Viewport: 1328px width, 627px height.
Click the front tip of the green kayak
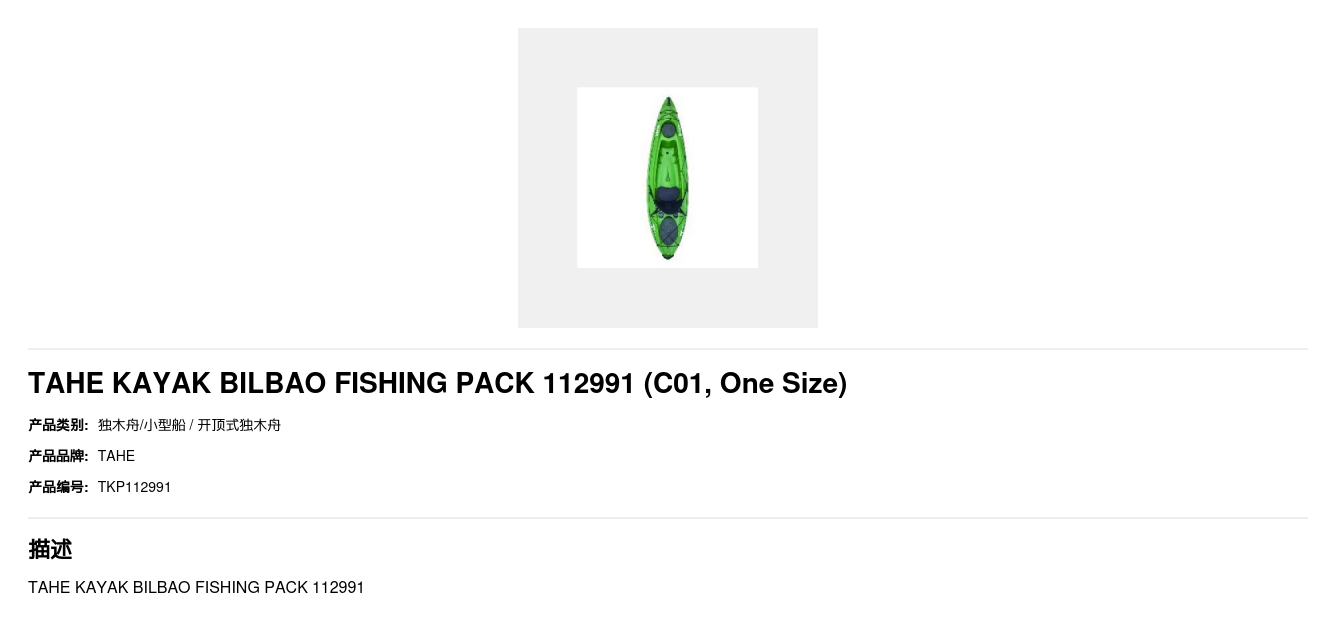click(x=668, y=101)
